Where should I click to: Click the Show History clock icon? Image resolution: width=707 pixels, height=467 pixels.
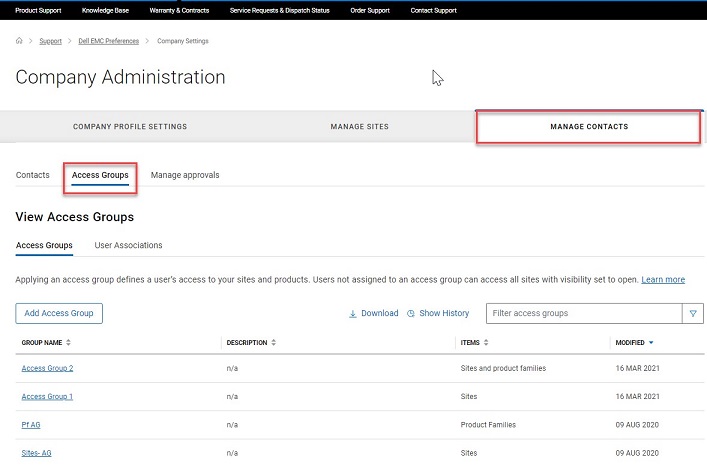(x=411, y=313)
